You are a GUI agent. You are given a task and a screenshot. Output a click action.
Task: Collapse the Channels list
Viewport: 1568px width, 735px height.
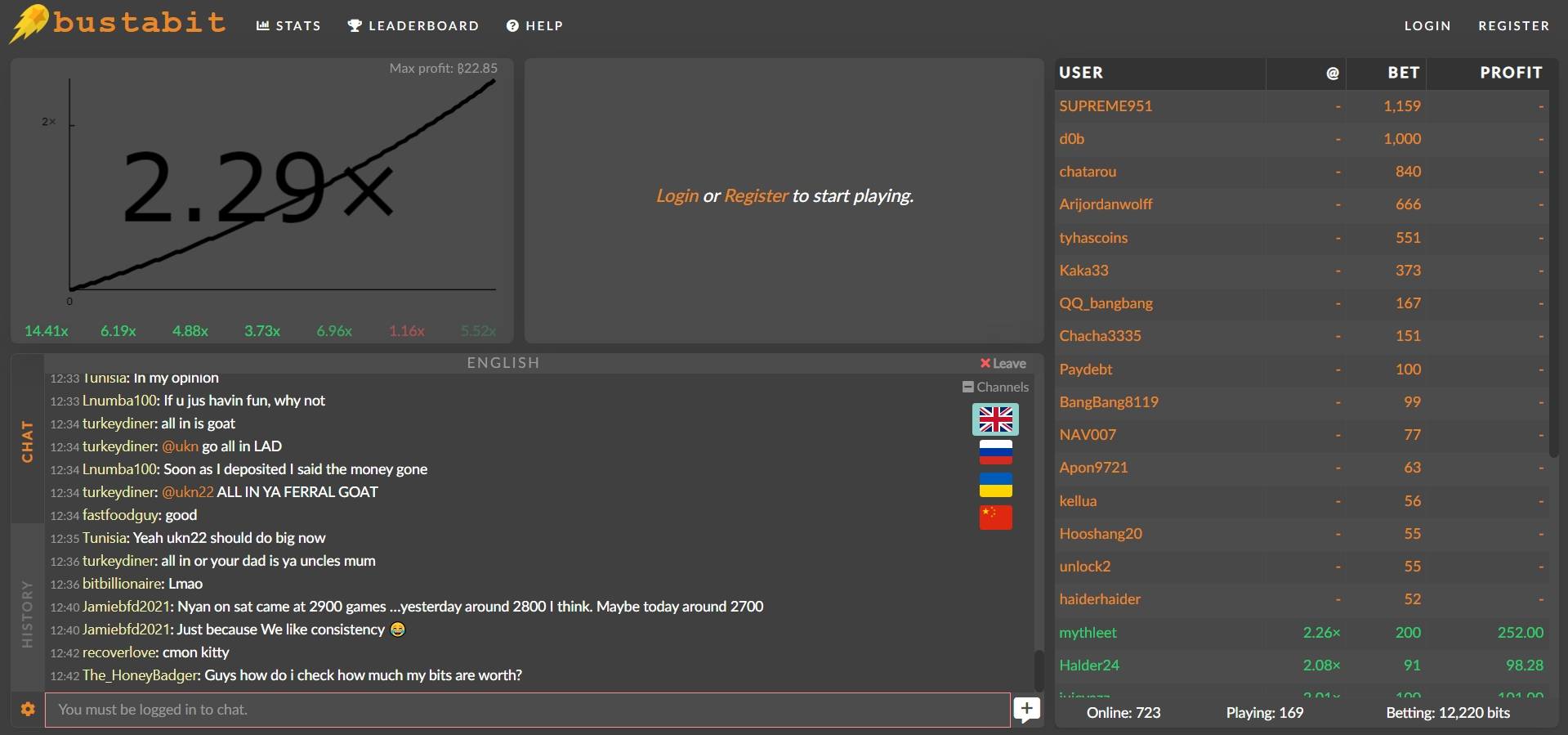click(x=995, y=388)
